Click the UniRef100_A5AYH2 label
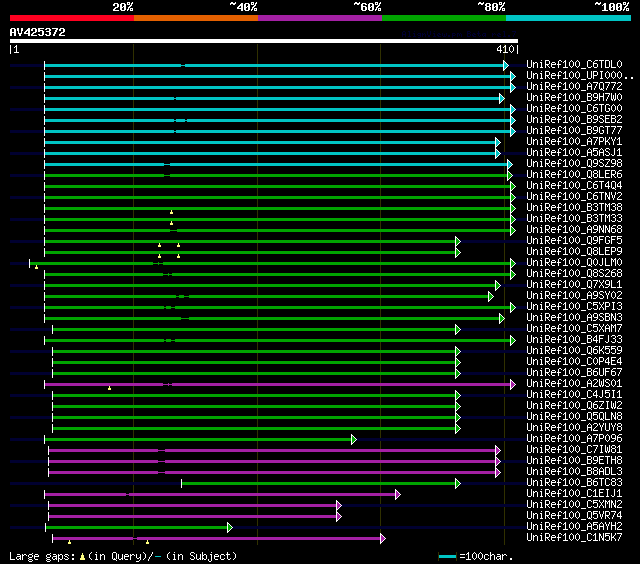 574,527
